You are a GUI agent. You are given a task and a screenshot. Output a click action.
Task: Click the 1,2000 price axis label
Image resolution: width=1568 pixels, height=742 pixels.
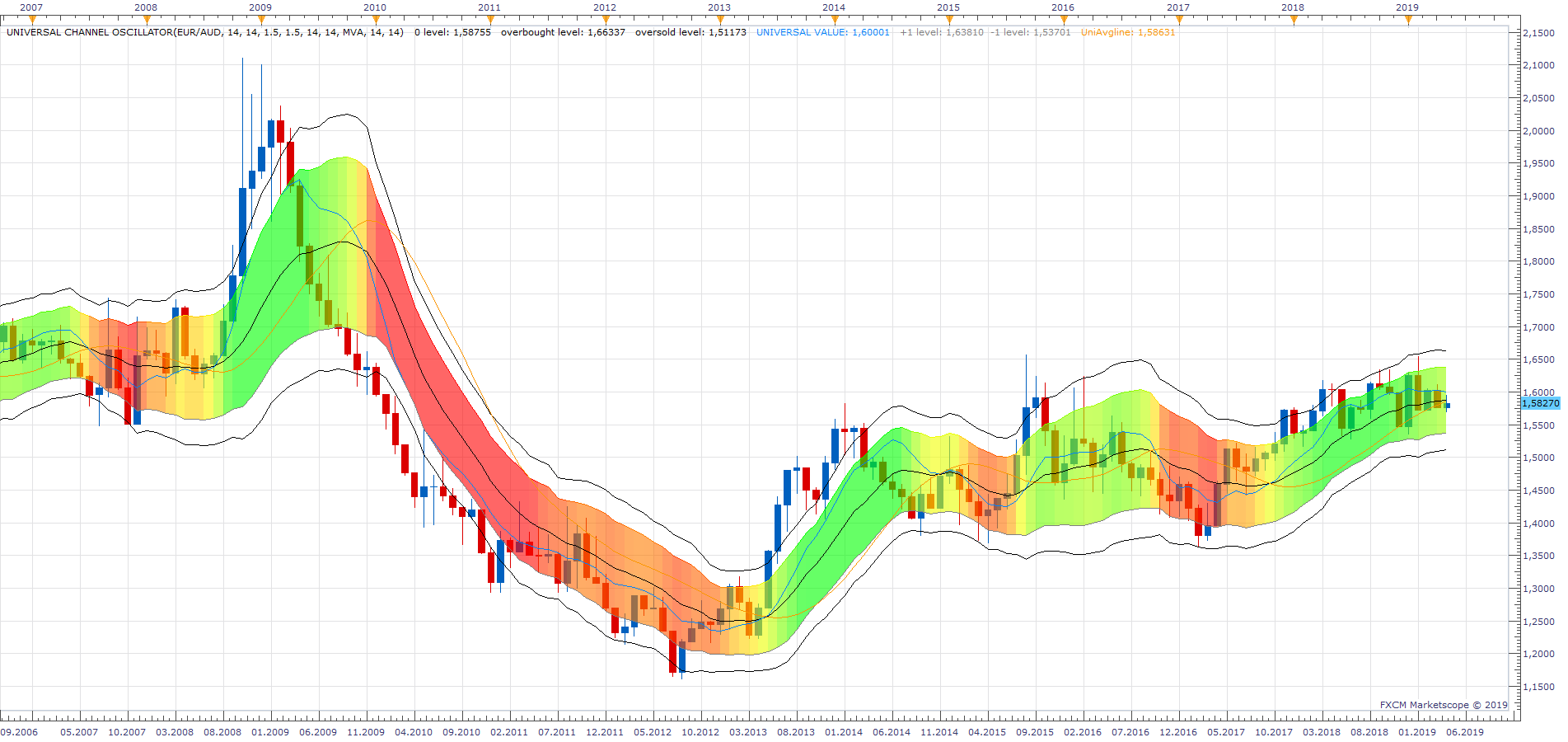click(x=1538, y=654)
